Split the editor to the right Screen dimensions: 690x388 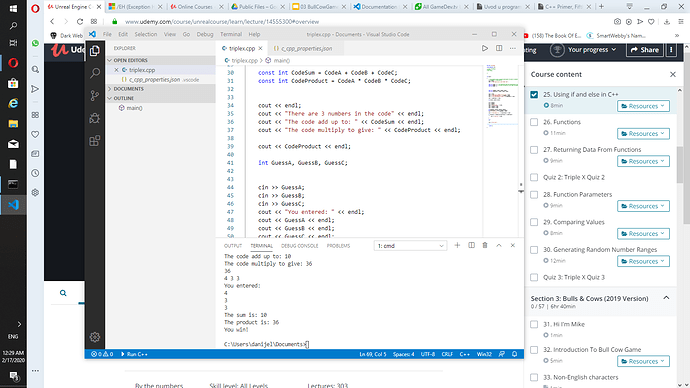point(499,48)
